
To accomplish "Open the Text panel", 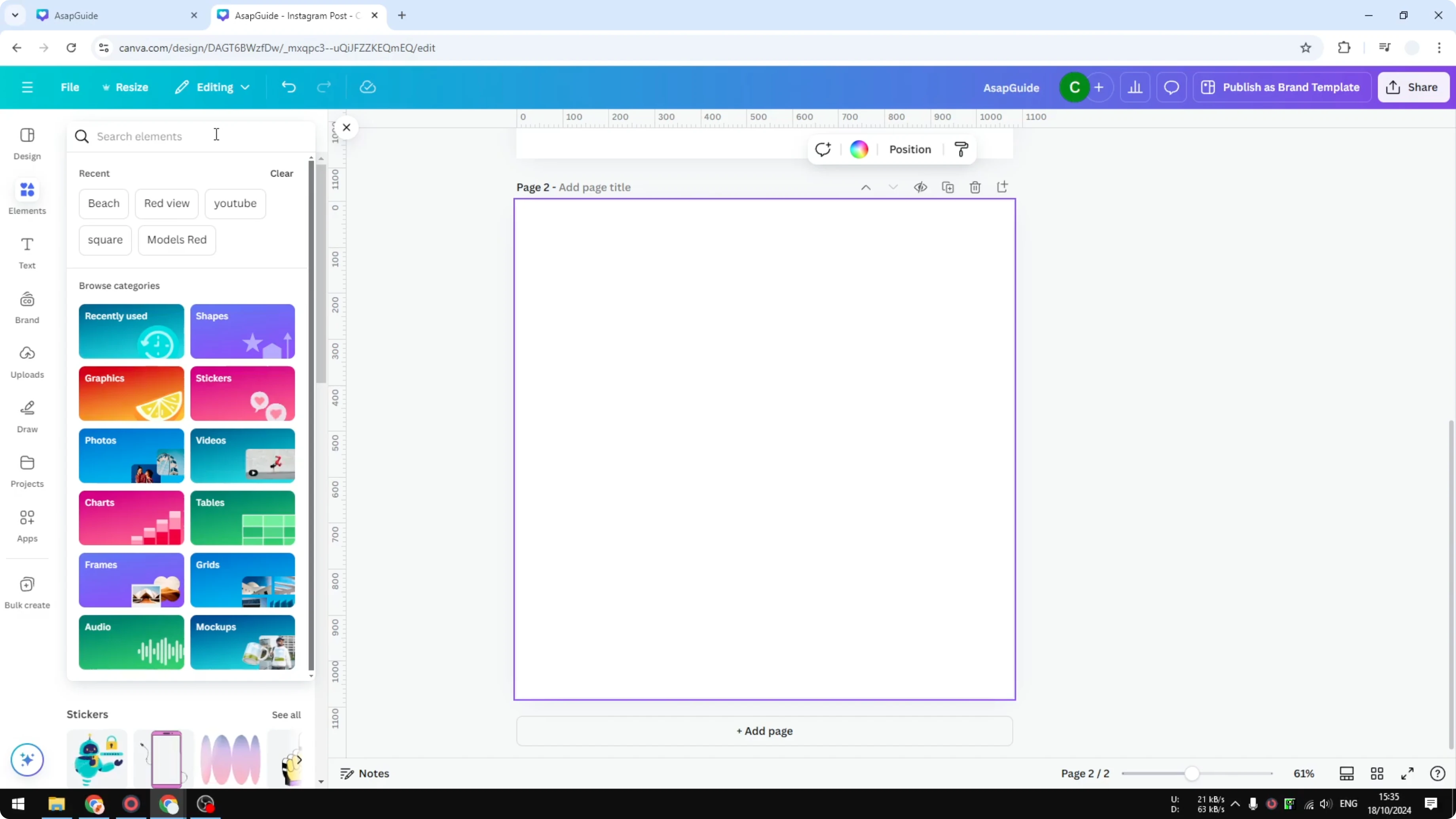I will (x=27, y=253).
